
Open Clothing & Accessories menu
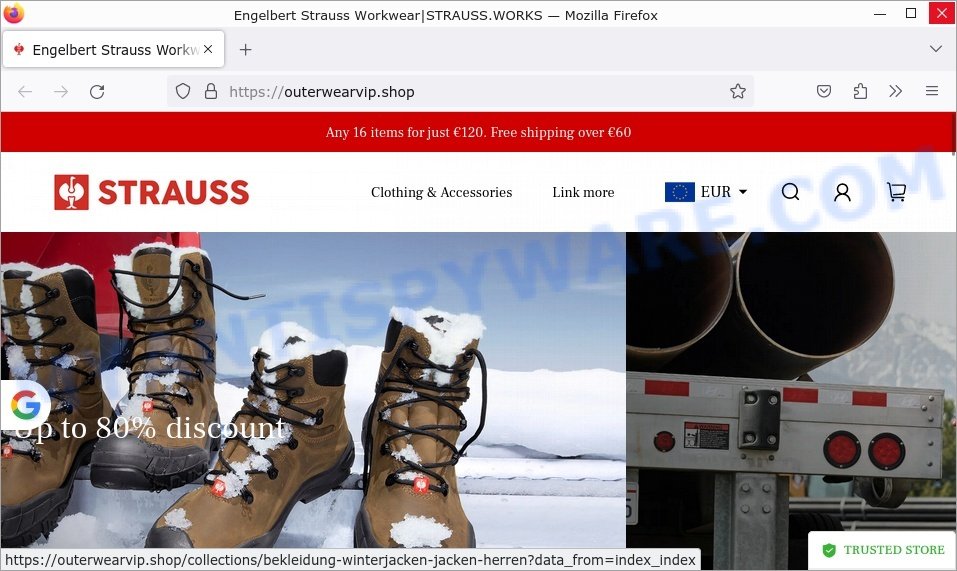pos(441,192)
